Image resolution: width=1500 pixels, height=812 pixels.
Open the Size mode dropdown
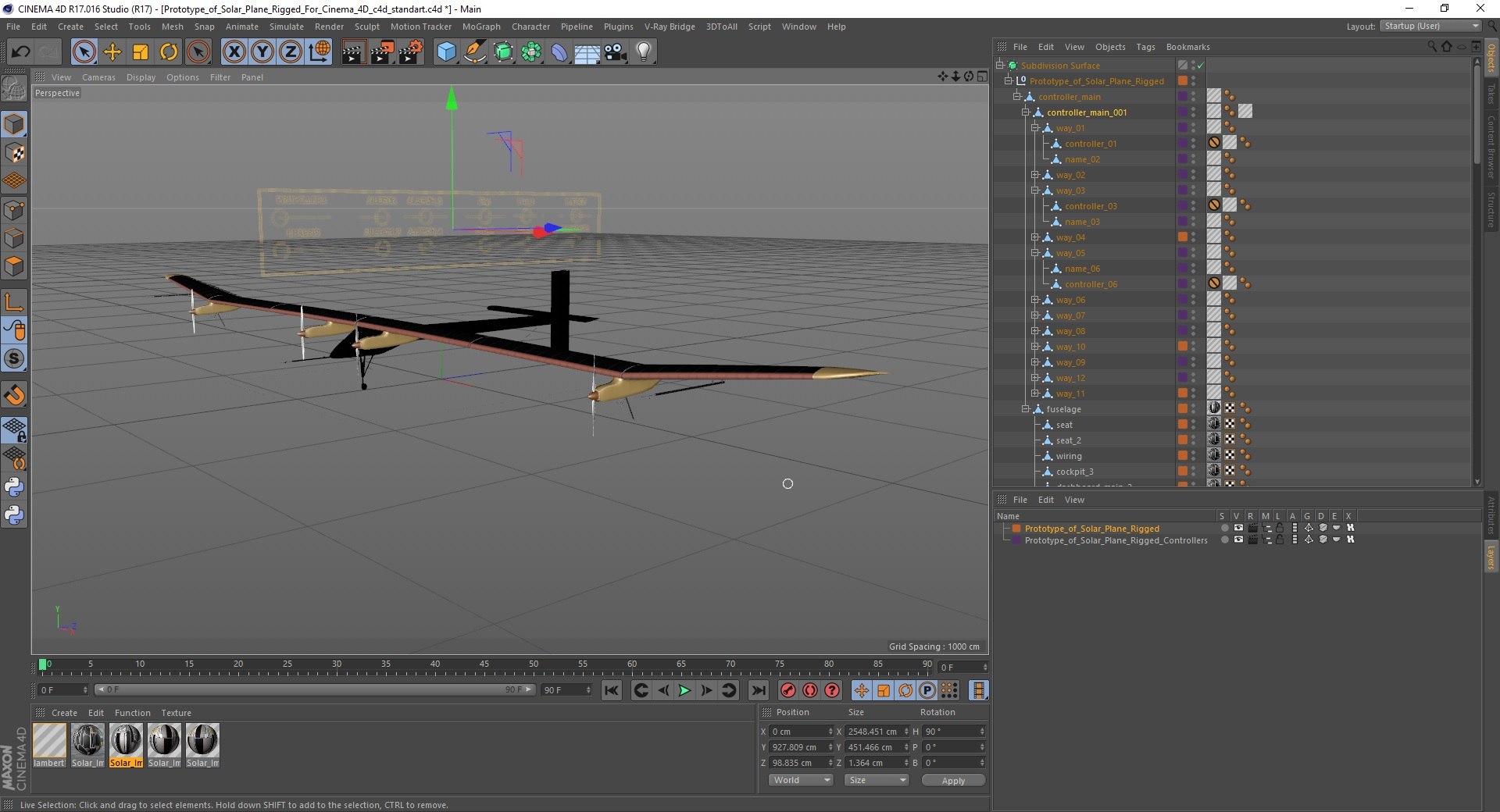(877, 780)
